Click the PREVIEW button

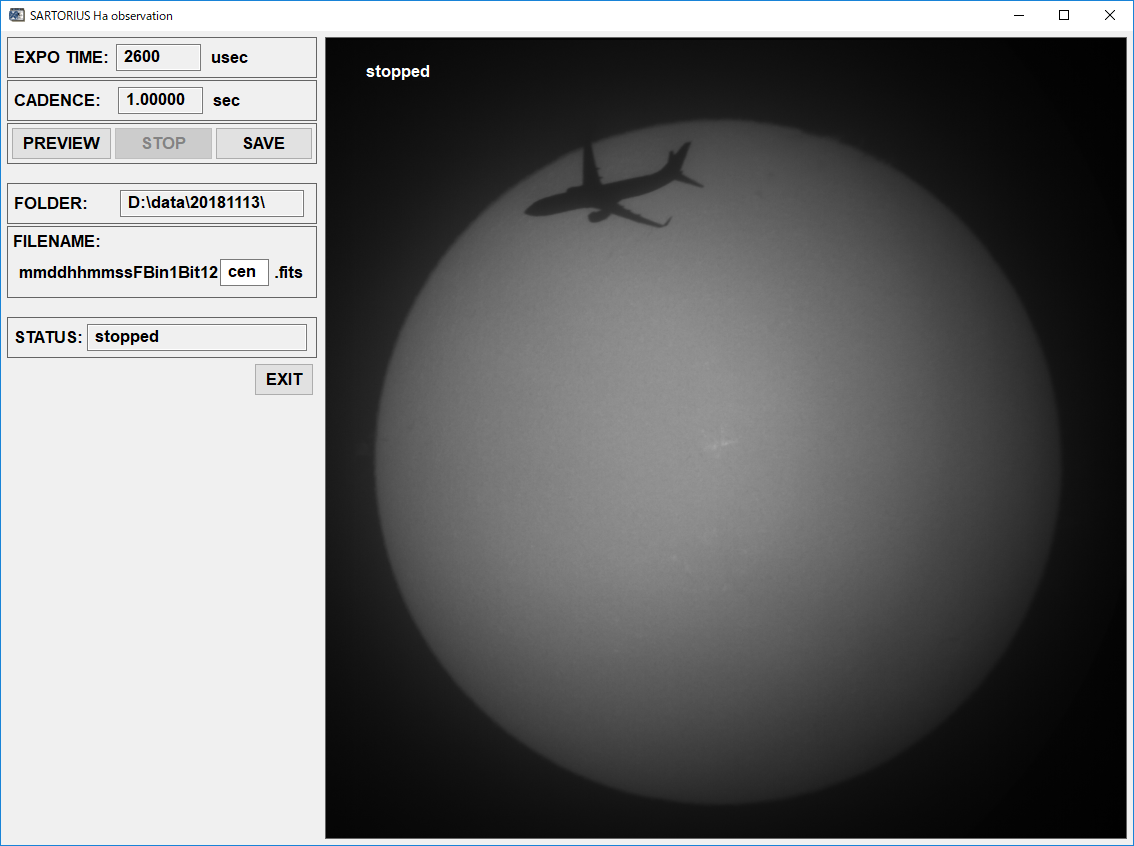[61, 143]
